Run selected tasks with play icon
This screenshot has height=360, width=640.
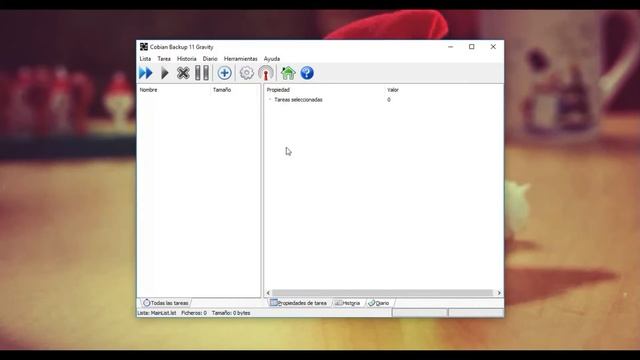click(x=164, y=73)
